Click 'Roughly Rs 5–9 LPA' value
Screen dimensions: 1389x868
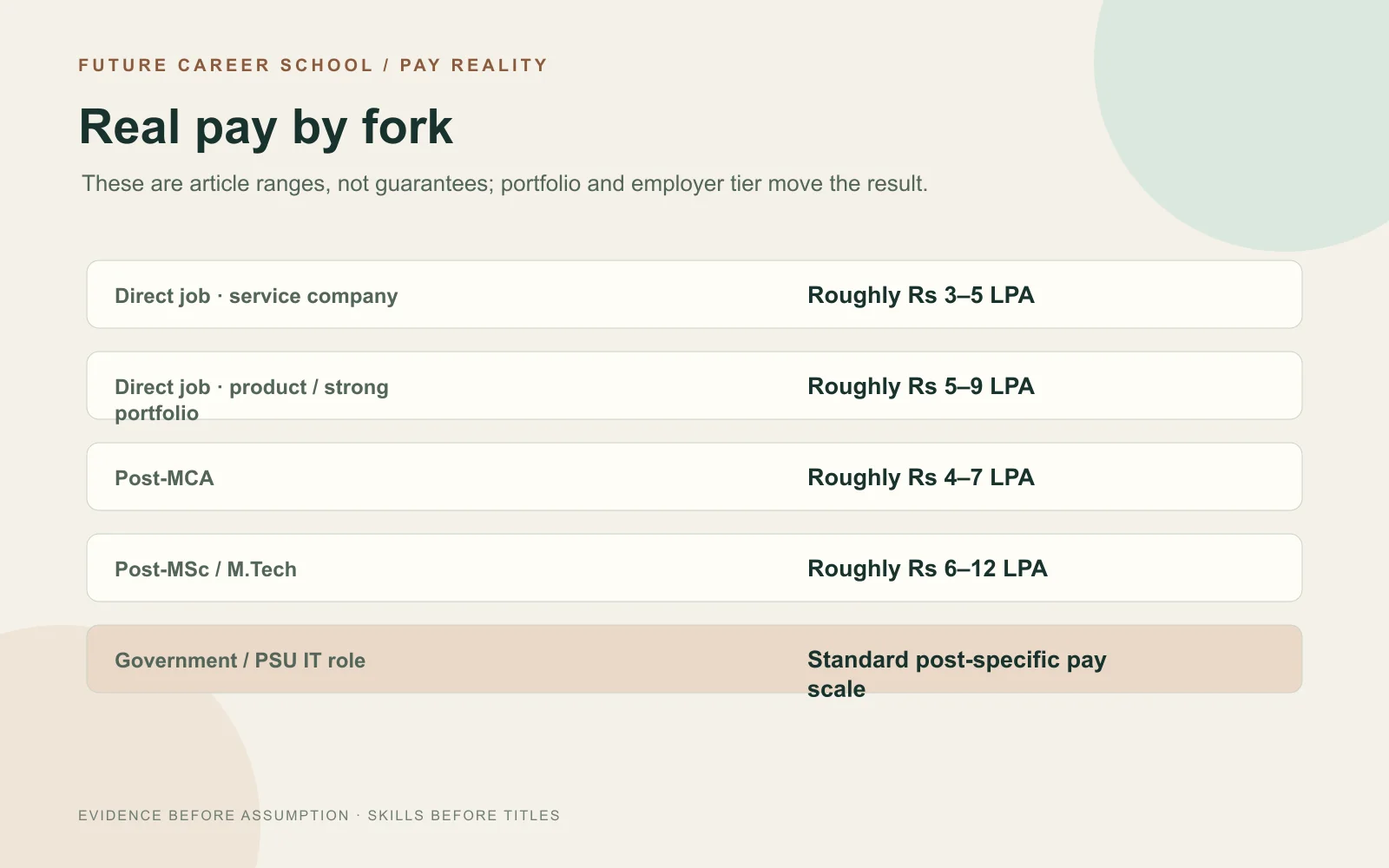coord(921,386)
